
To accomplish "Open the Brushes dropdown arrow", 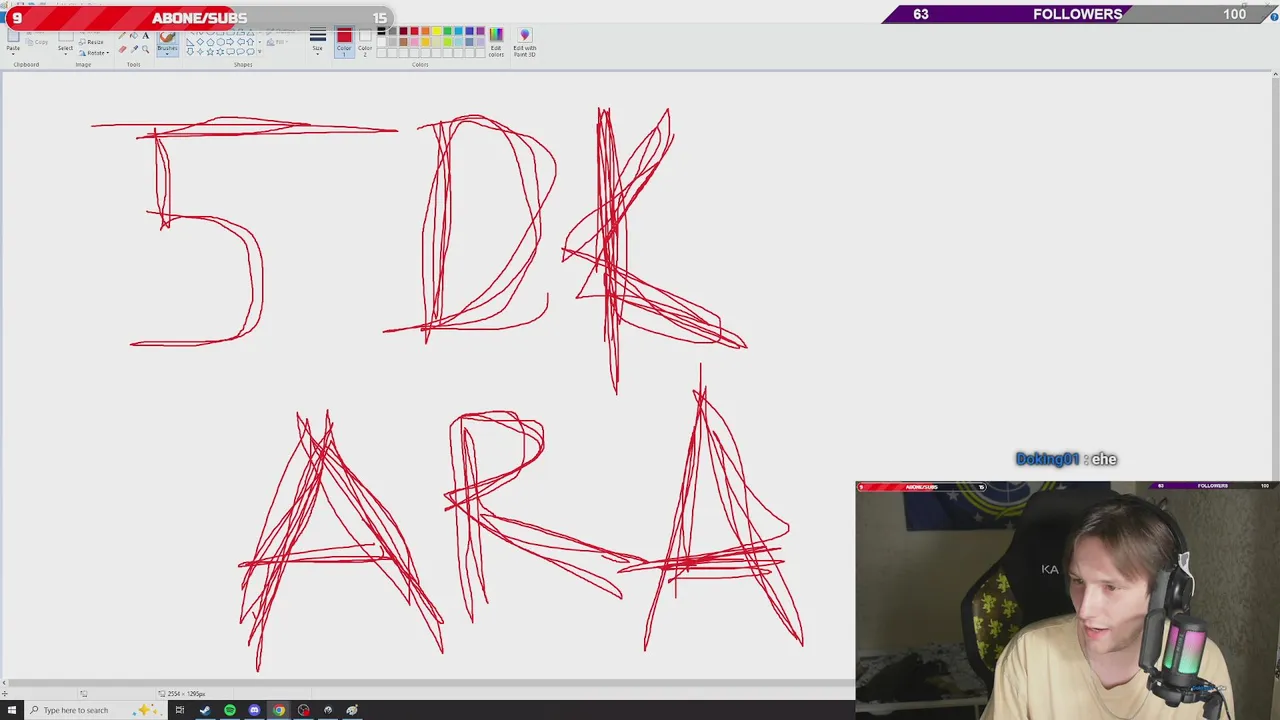I will (167, 54).
